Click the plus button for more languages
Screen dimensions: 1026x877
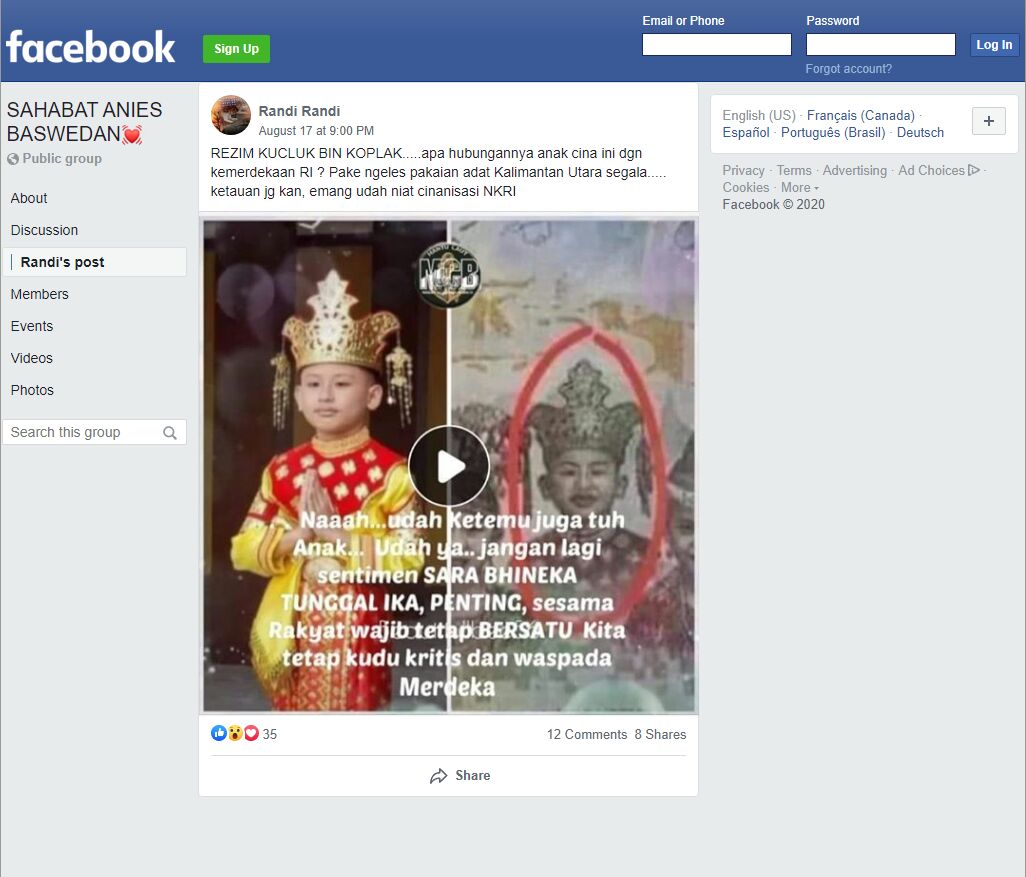pos(988,121)
